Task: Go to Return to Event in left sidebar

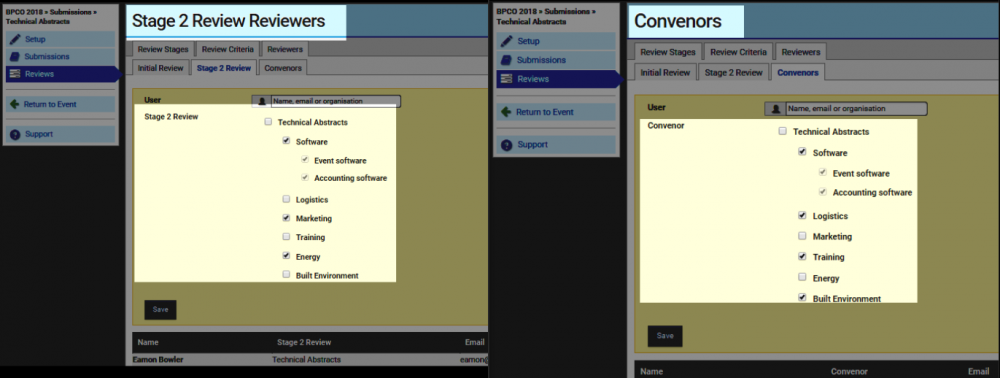Action: pos(60,104)
